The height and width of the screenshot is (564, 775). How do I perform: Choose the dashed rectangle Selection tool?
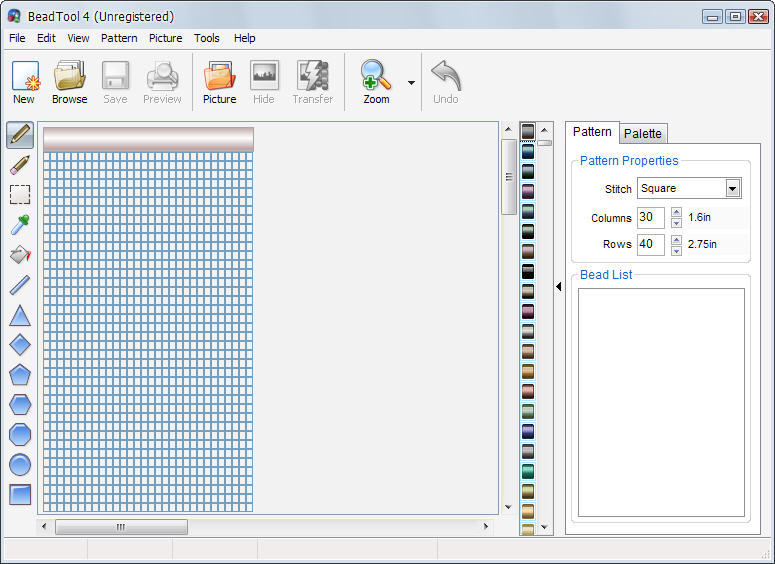tap(20, 195)
